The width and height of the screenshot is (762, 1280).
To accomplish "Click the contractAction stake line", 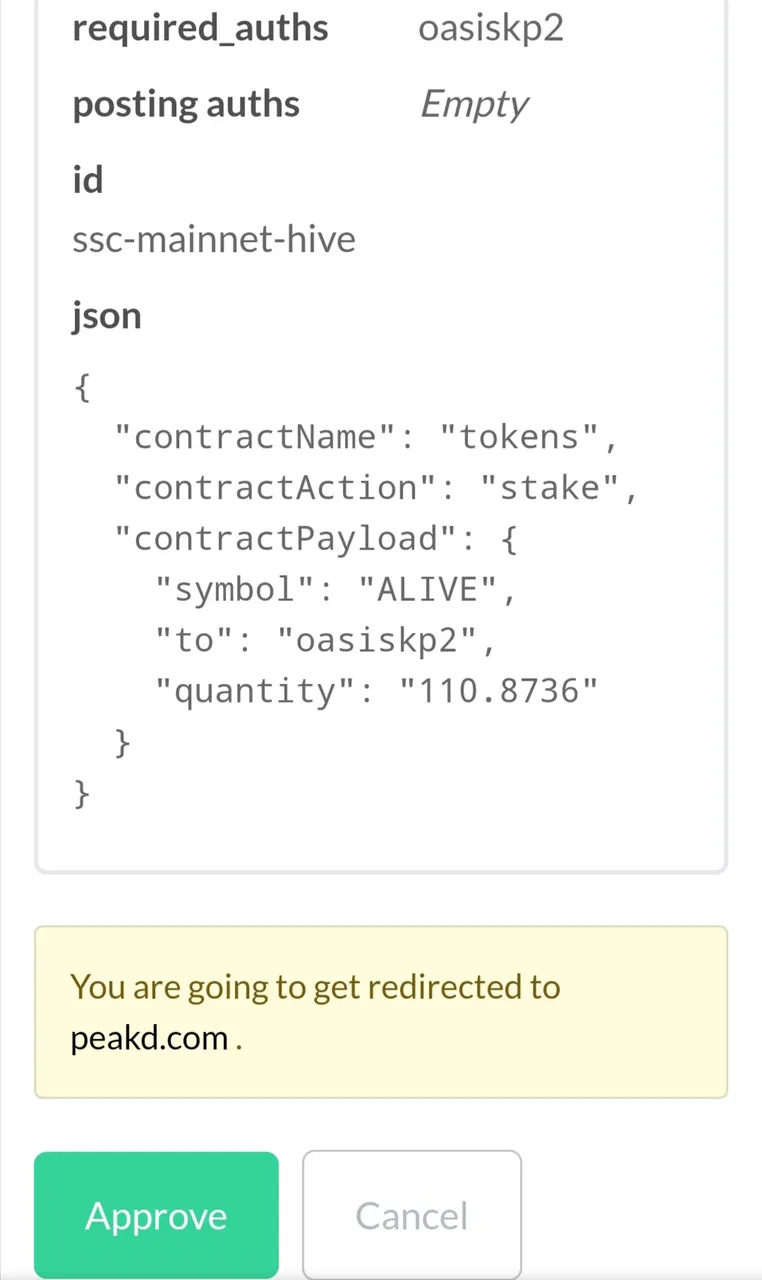I will click(x=376, y=488).
